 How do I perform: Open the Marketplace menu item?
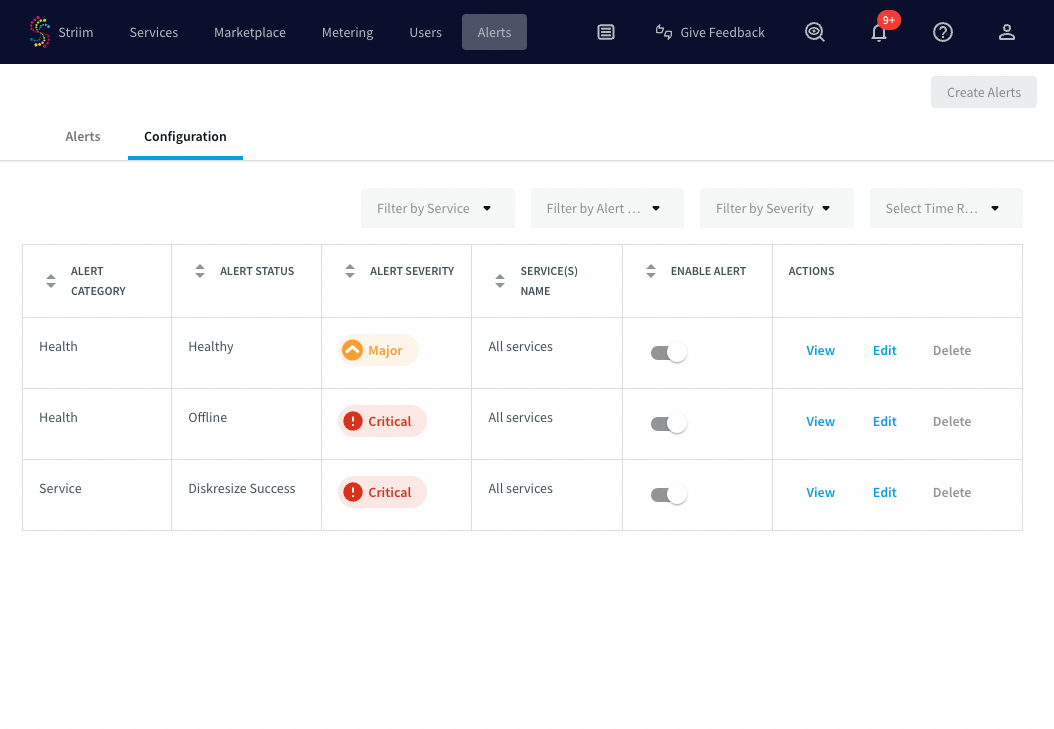(x=249, y=32)
